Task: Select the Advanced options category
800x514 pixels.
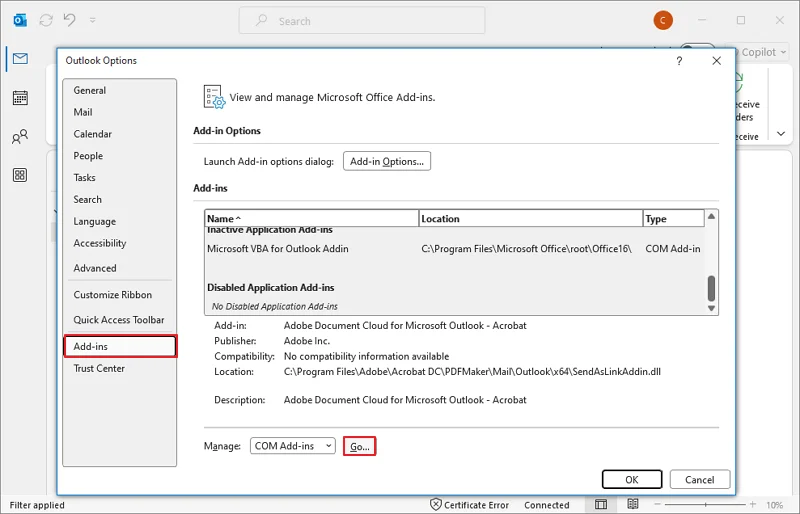Action: pyautogui.click(x=120, y=268)
